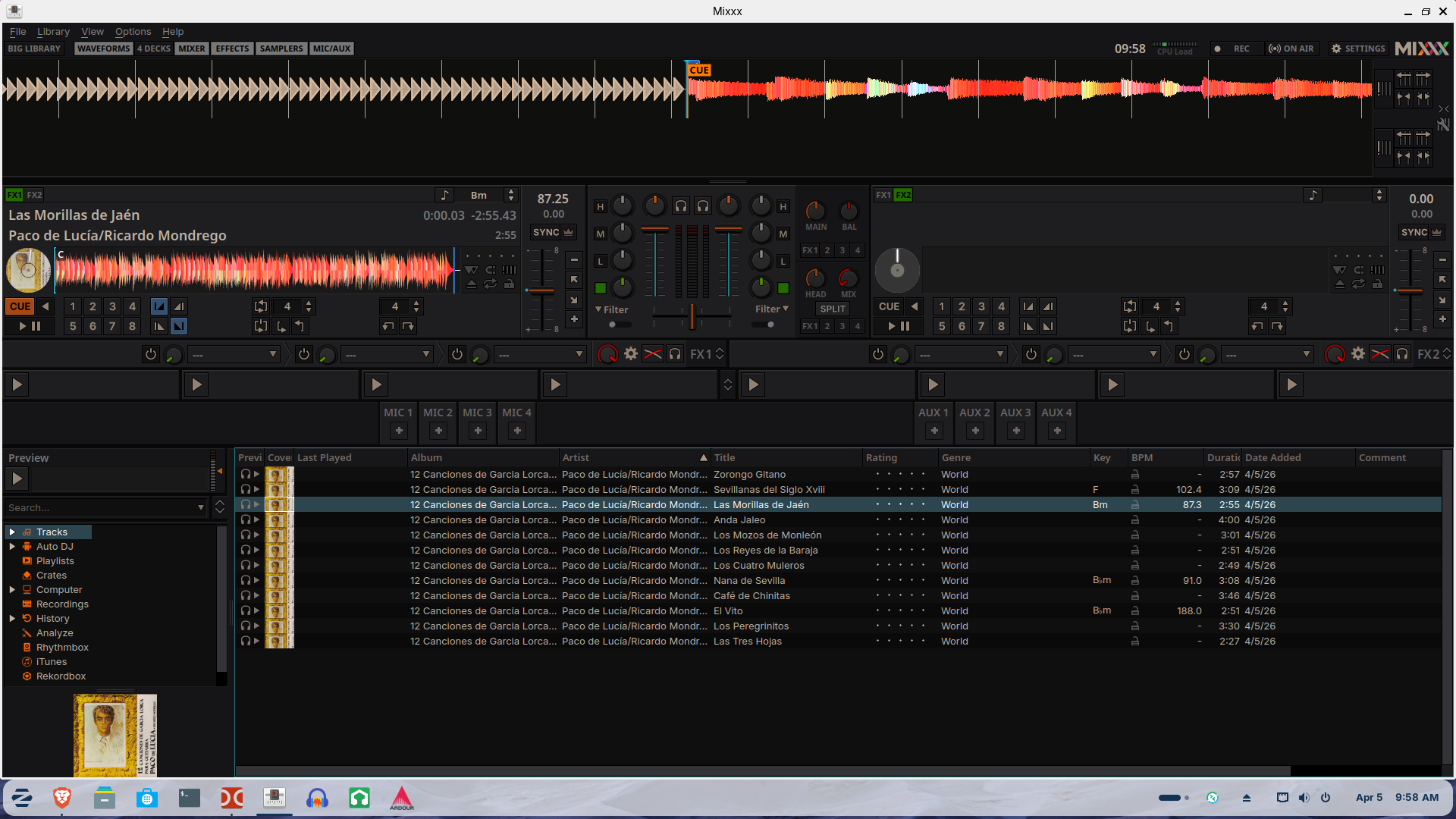The image size is (1456, 819).
Task: Toggle deck 1 headphone cue button in mixer
Action: [681, 206]
